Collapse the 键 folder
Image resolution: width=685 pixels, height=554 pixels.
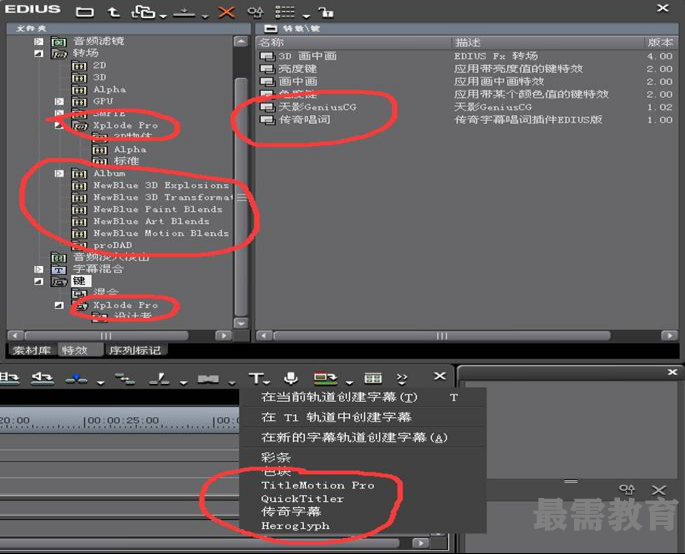pyautogui.click(x=39, y=282)
